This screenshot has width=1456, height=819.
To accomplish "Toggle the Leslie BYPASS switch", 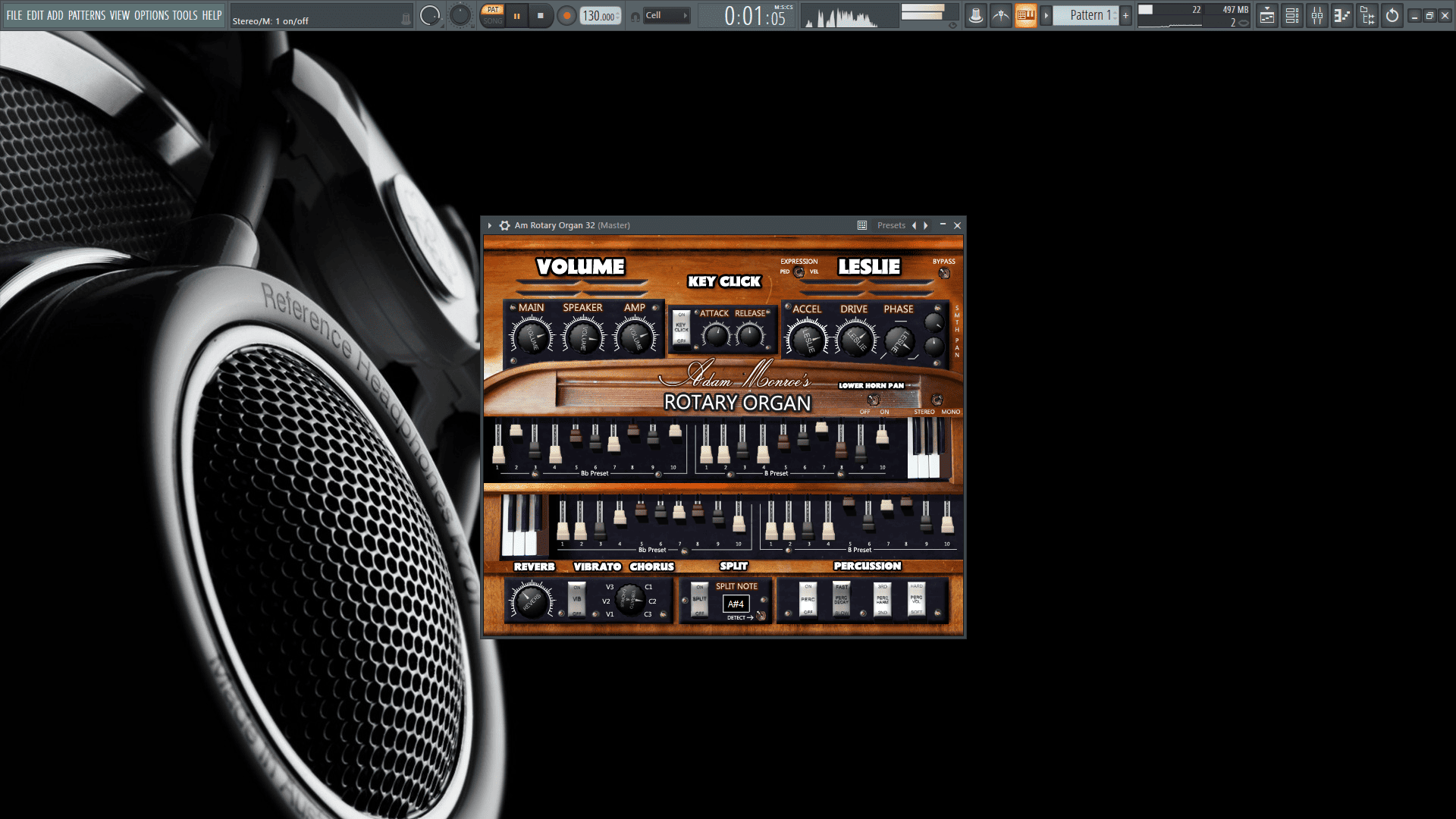I will [944, 273].
